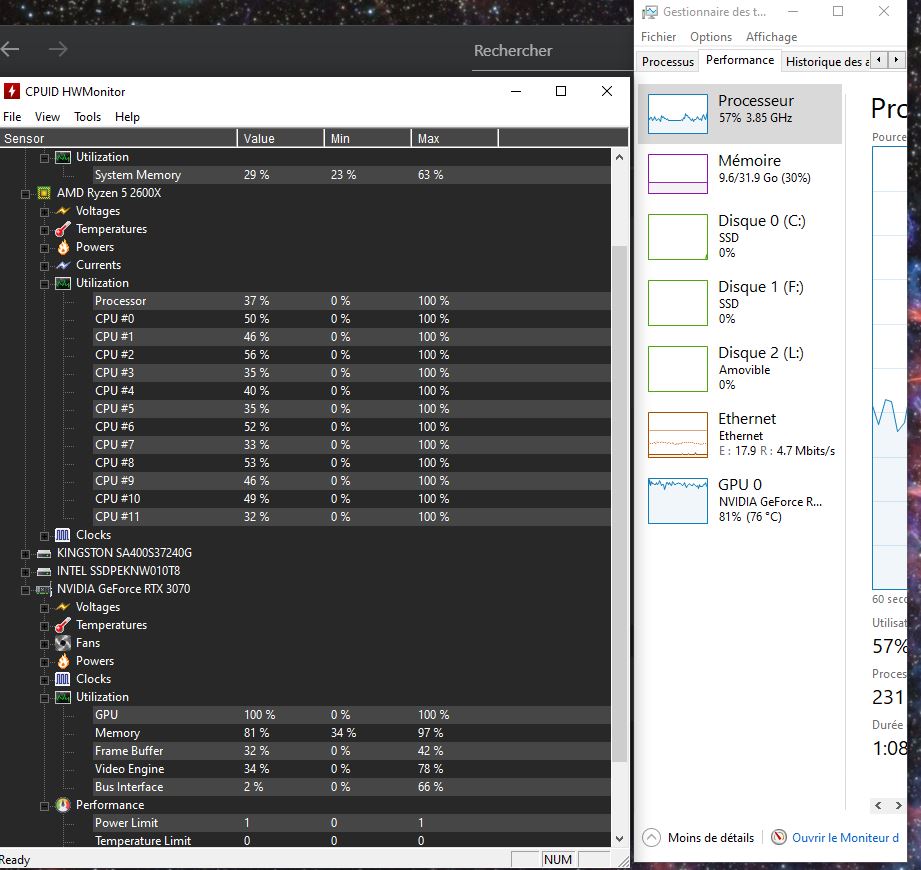Viewport: 921px width, 870px height.
Task: Click the HWMonitor vertical scrollbar
Action: tap(620, 500)
